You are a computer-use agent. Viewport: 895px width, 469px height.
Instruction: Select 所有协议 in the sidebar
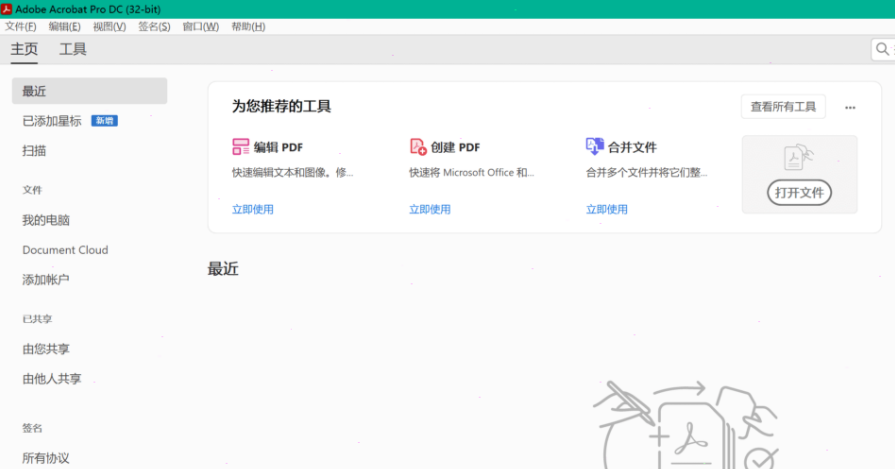pos(46,458)
